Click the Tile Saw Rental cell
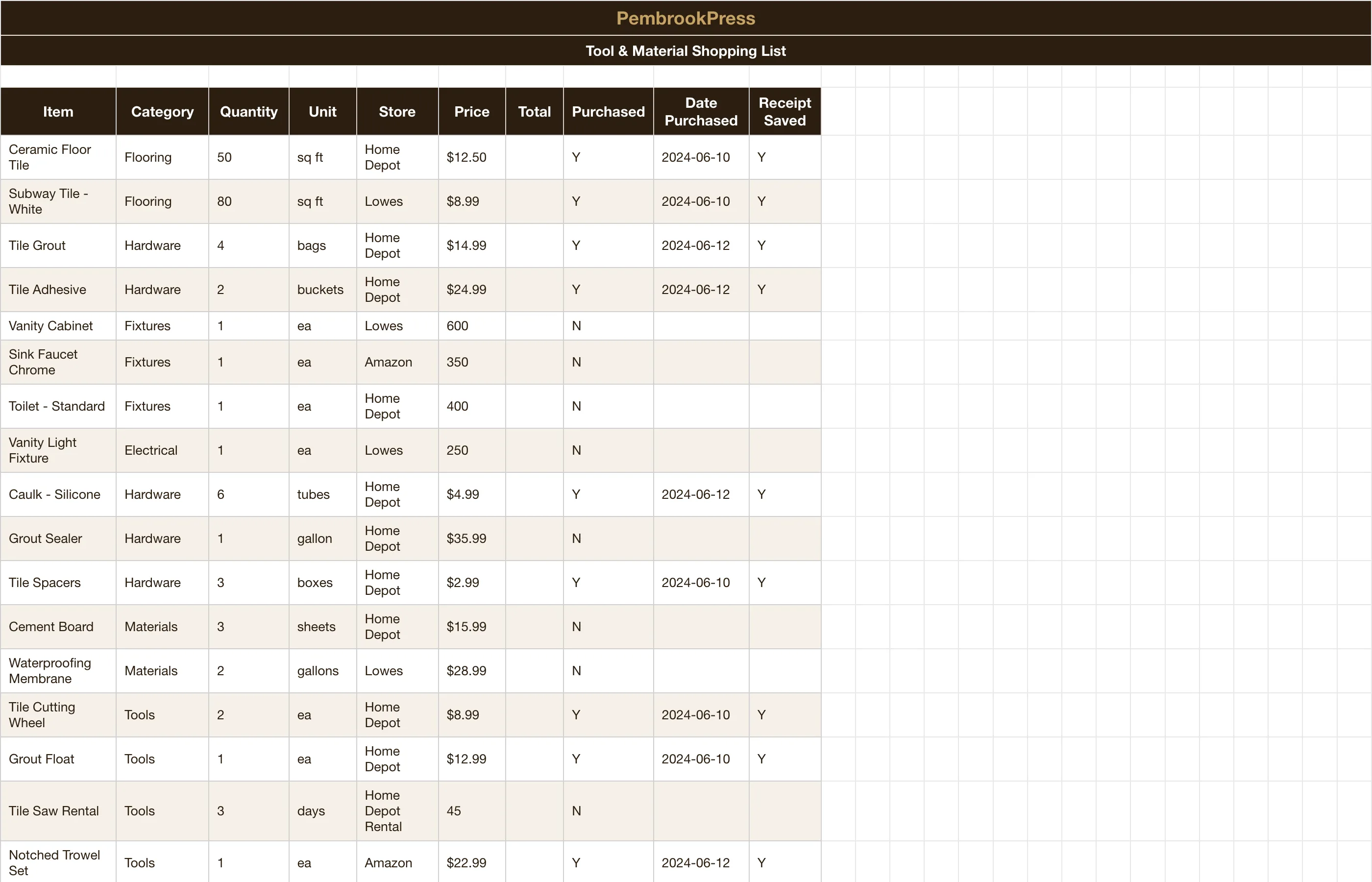This screenshot has width=1372, height=882. click(58, 811)
